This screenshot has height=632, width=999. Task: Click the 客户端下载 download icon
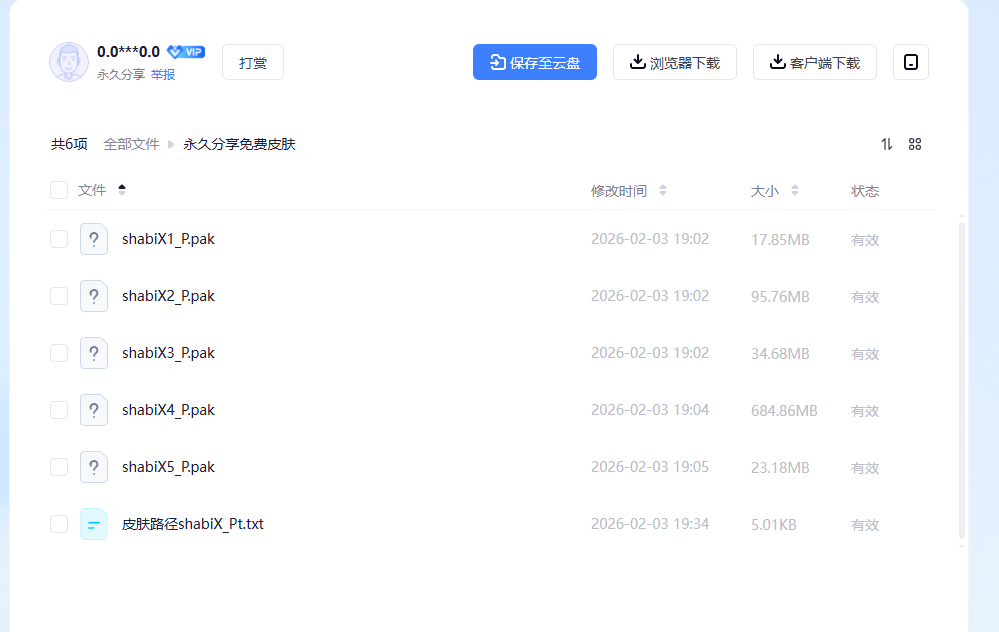[777, 61]
